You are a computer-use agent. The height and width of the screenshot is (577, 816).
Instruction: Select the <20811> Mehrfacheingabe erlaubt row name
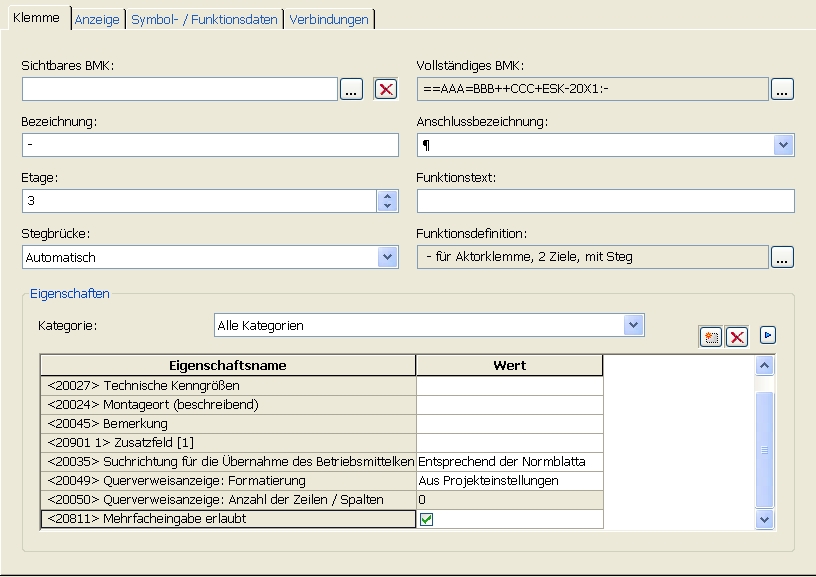(x=228, y=519)
